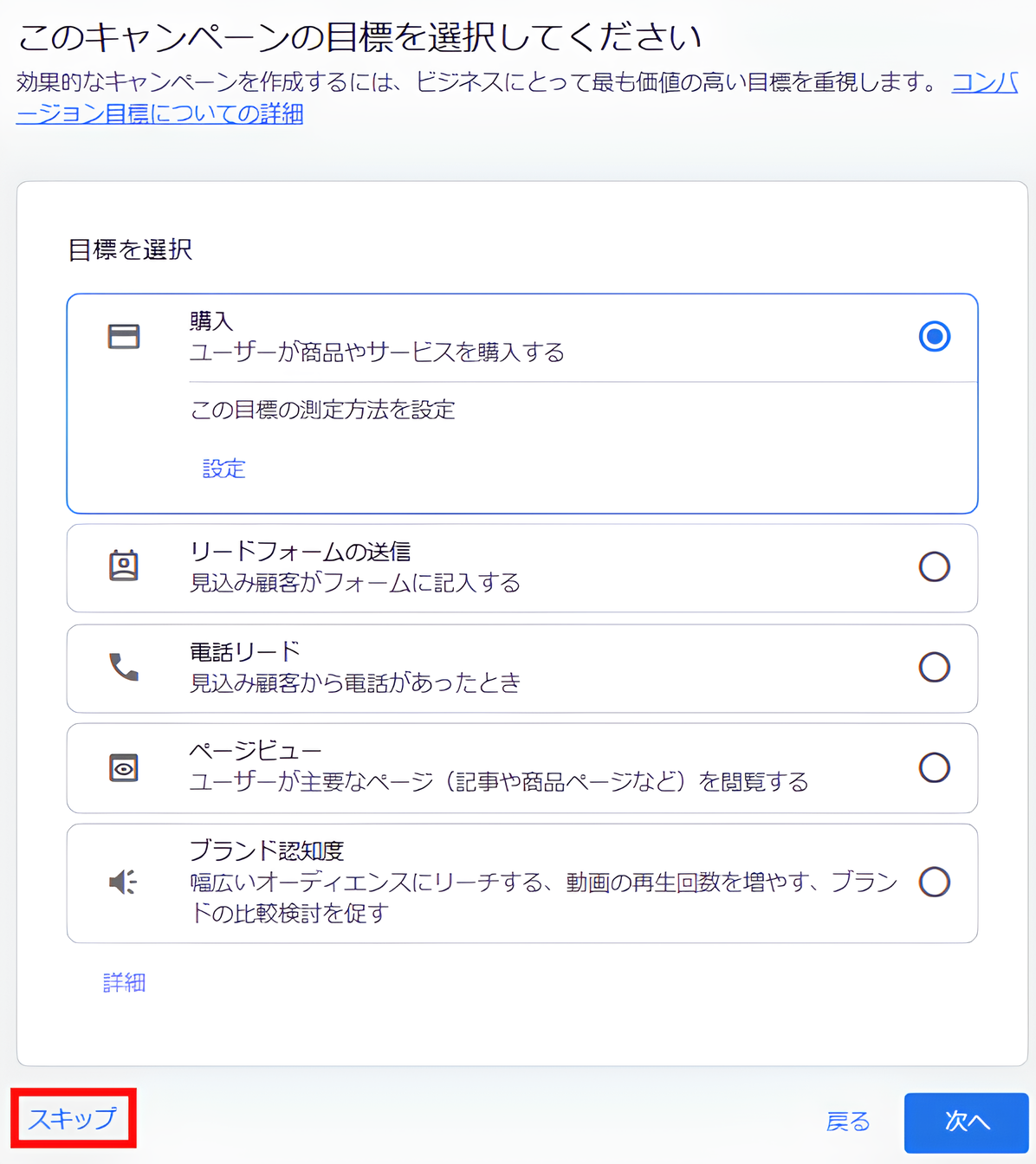Image resolution: width=1036 pixels, height=1164 pixels.
Task: Click the speaker icon for ブランド認知度
Action: tap(121, 881)
